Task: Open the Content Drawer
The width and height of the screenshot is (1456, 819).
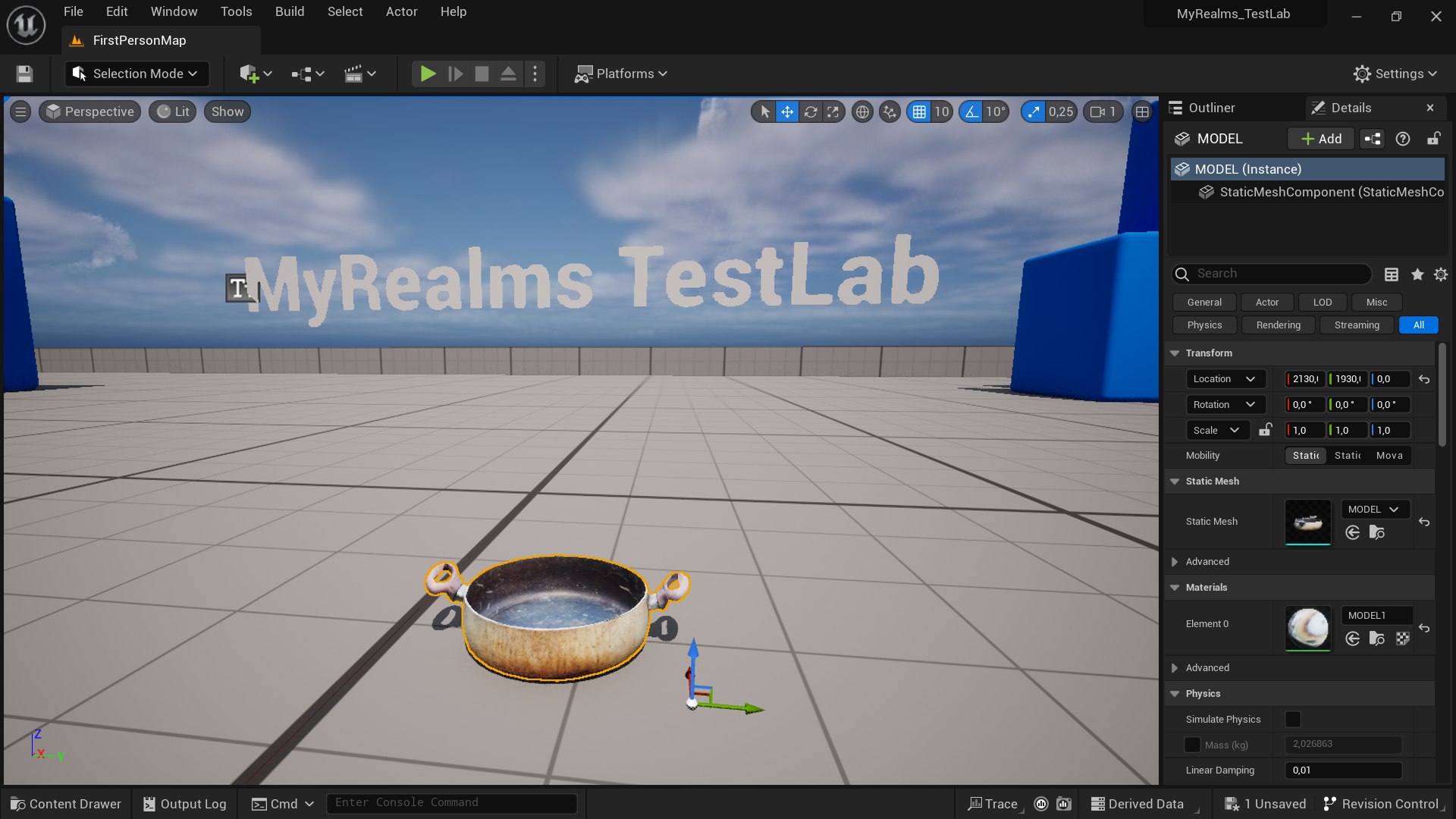Action: pos(66,804)
